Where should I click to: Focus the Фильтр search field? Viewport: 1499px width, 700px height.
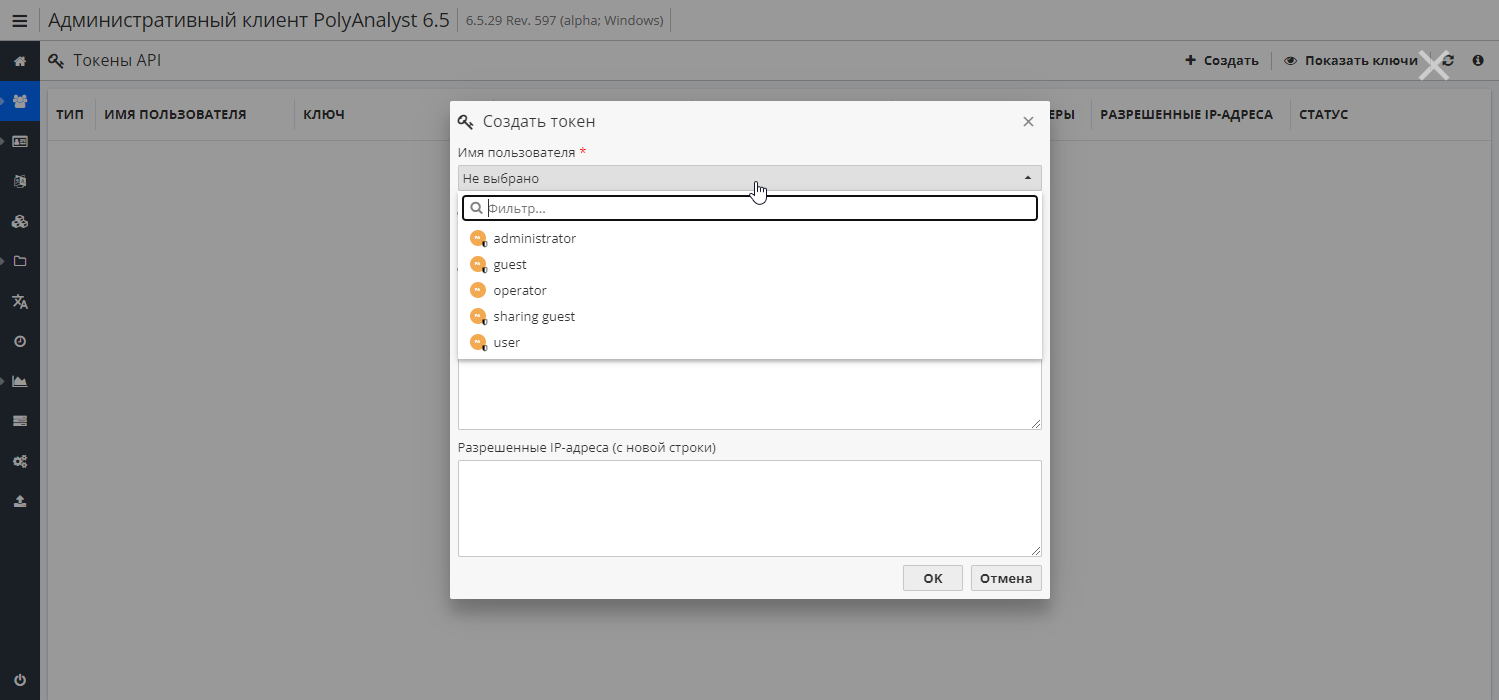click(x=750, y=208)
